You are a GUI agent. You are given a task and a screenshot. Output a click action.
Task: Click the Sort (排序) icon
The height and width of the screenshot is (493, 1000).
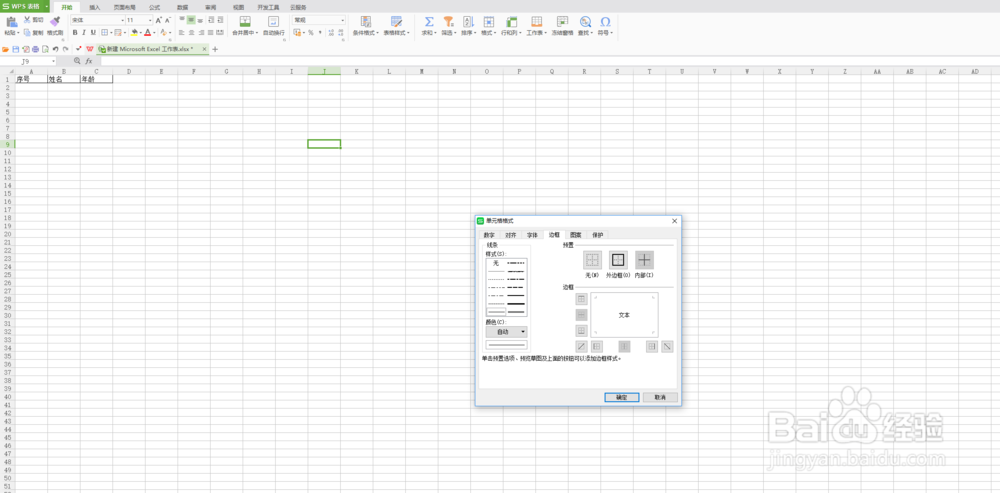(468, 21)
